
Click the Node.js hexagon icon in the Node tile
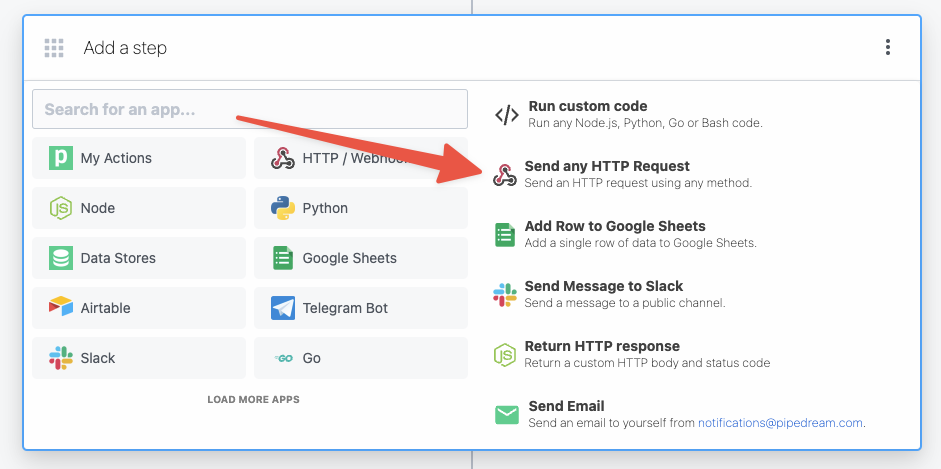(x=61, y=208)
